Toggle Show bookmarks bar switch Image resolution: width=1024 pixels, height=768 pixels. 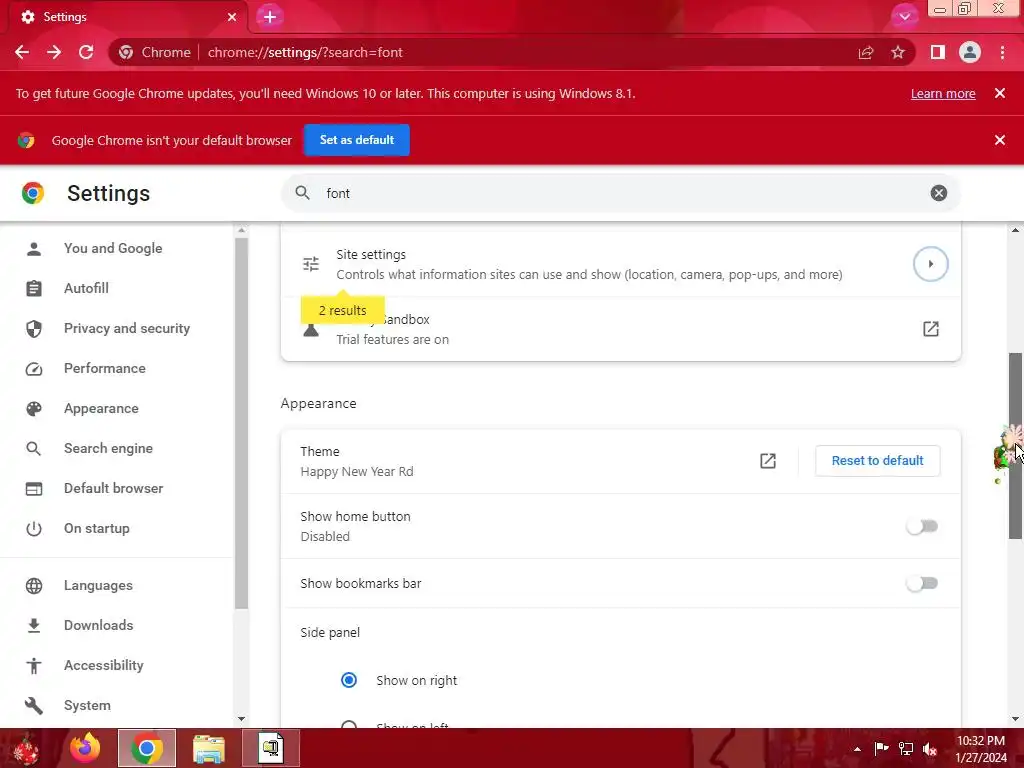point(922,583)
